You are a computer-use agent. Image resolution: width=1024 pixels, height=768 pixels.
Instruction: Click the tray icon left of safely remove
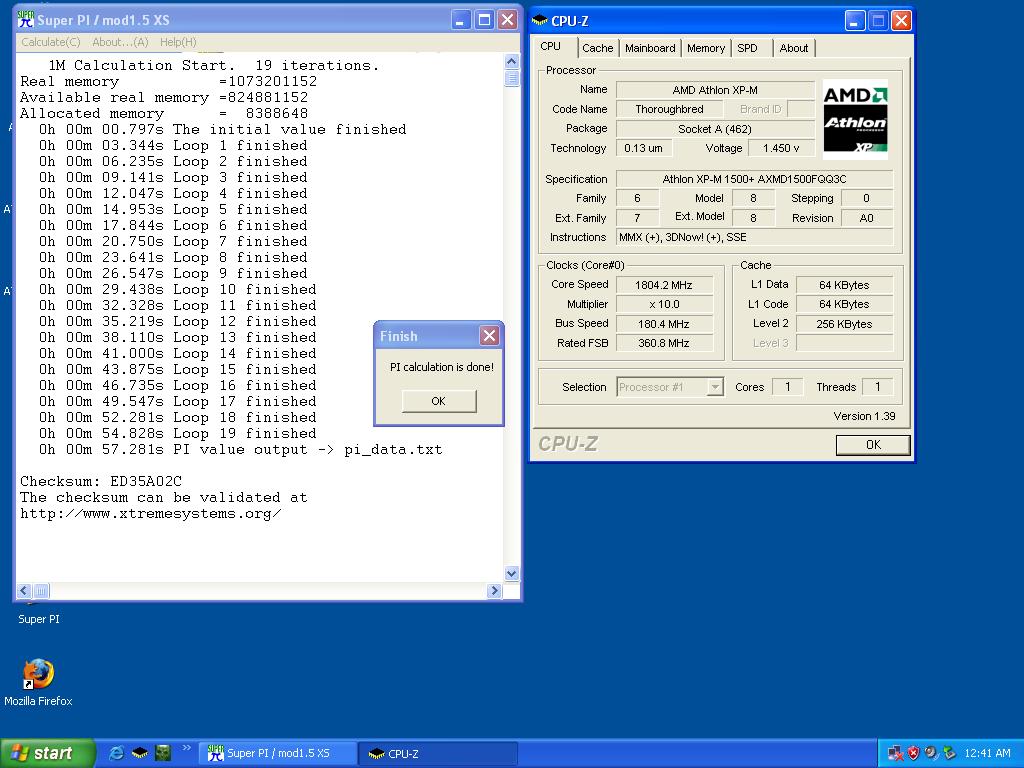pos(931,753)
